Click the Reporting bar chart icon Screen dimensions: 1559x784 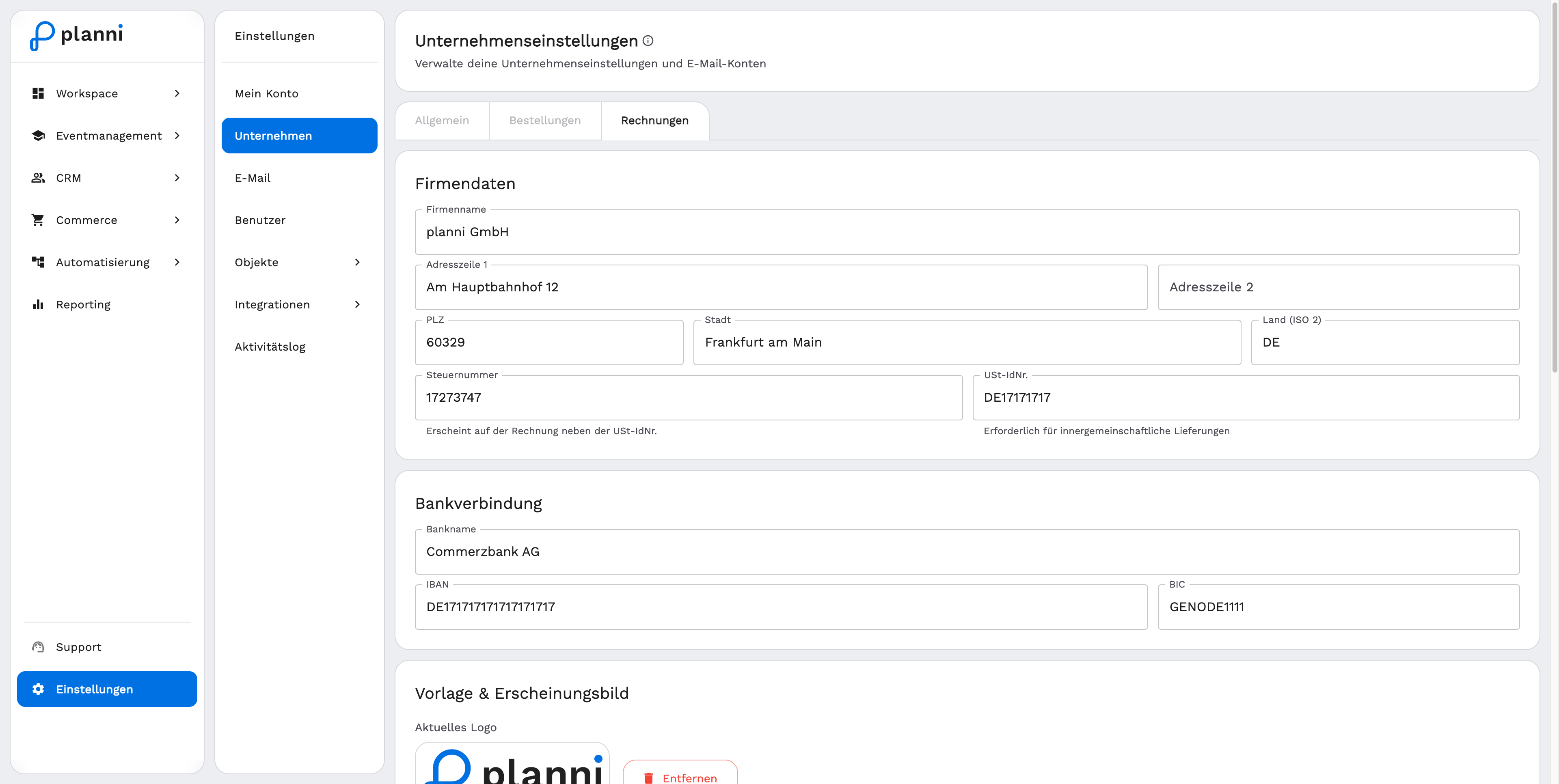[x=38, y=304]
